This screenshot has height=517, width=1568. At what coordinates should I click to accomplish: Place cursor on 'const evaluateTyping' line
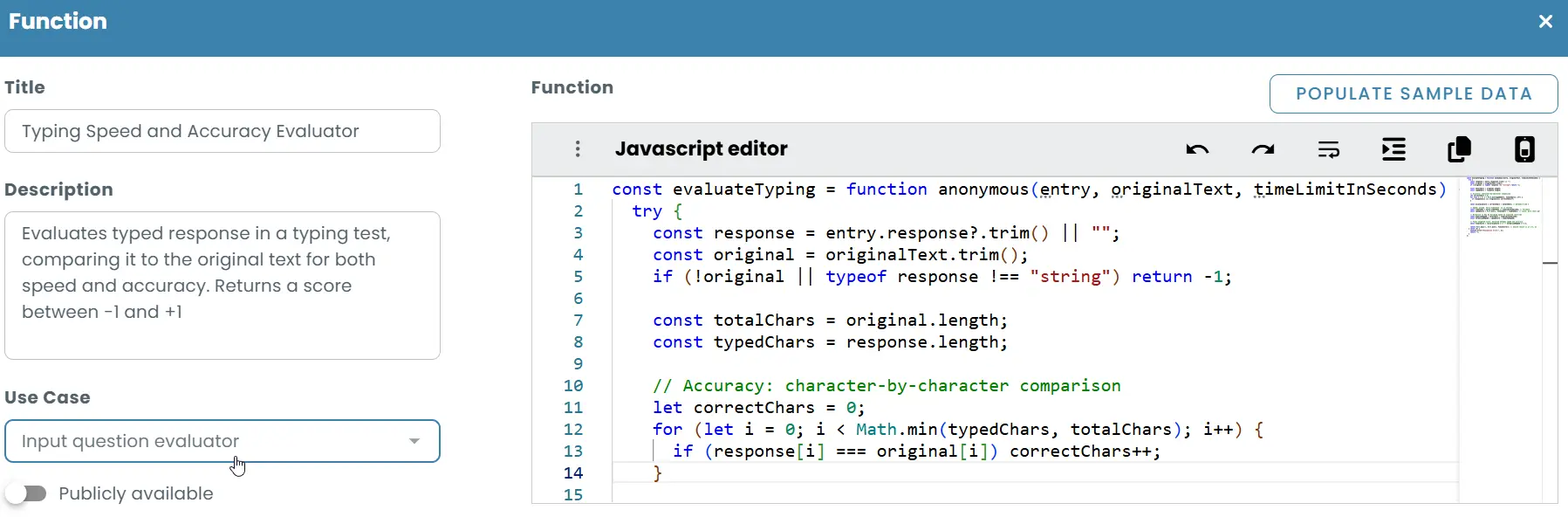[x=1029, y=189]
